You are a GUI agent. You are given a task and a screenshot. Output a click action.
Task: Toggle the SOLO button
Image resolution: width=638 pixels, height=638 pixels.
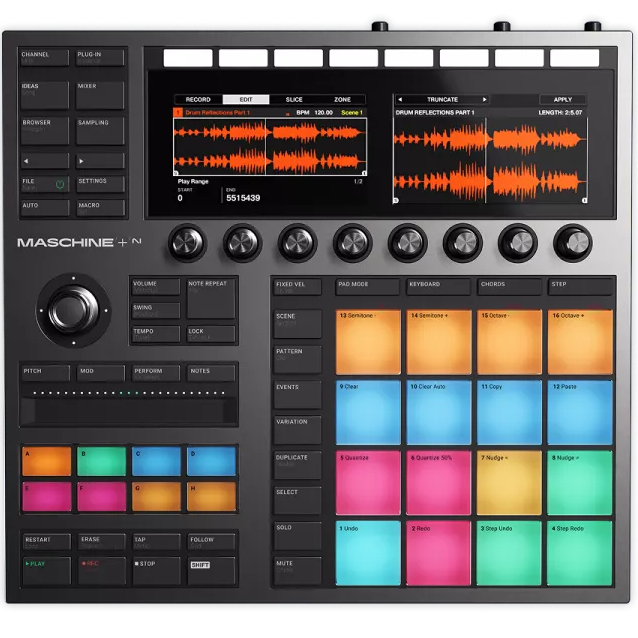tap(297, 535)
